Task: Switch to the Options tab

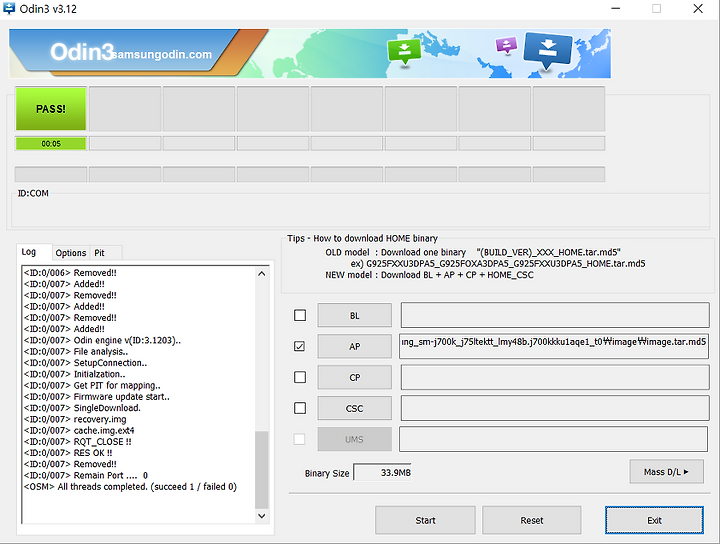Action: [71, 253]
